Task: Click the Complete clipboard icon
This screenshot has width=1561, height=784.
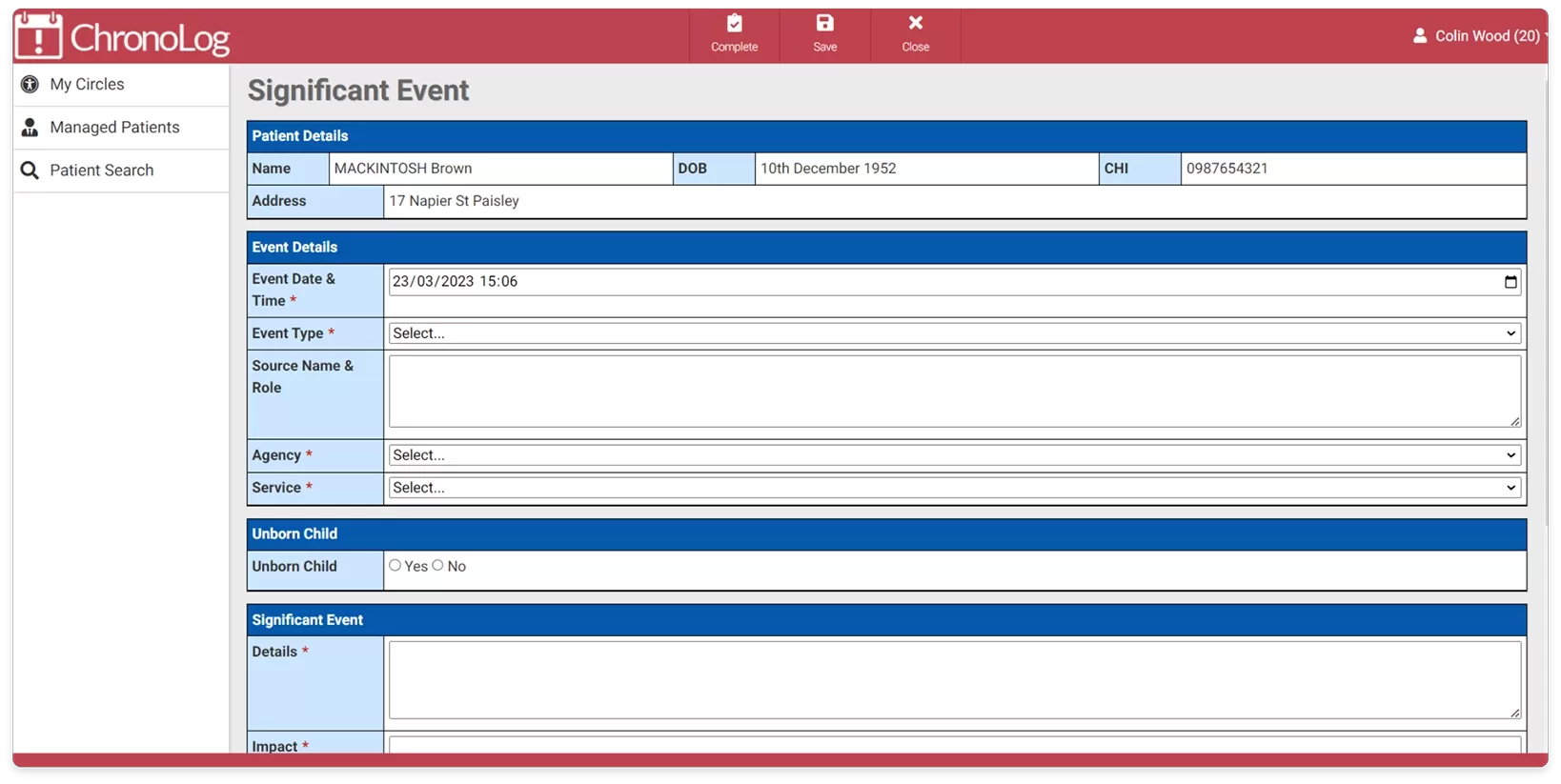Action: pyautogui.click(x=734, y=23)
